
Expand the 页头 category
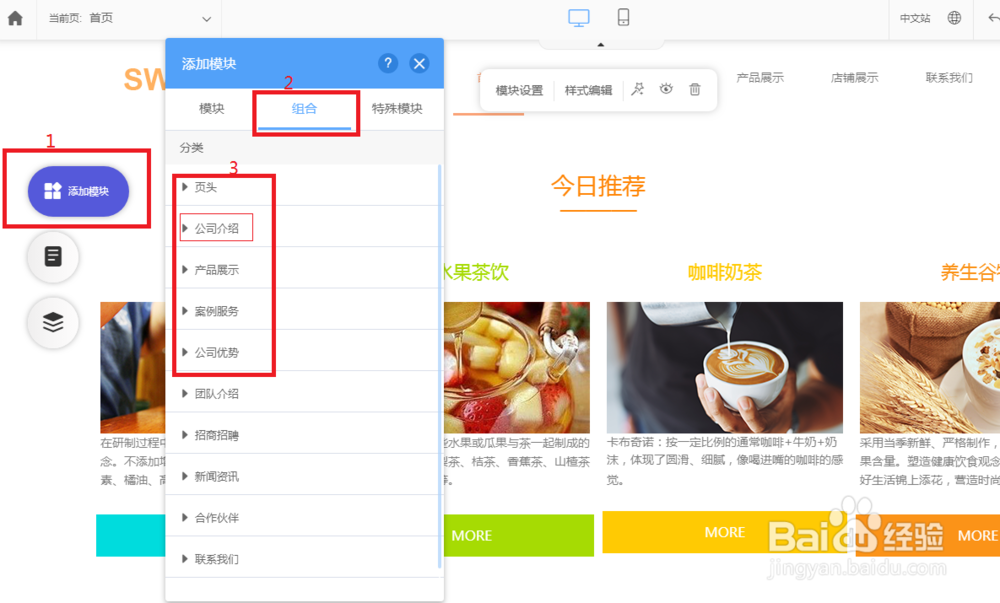click(x=302, y=187)
